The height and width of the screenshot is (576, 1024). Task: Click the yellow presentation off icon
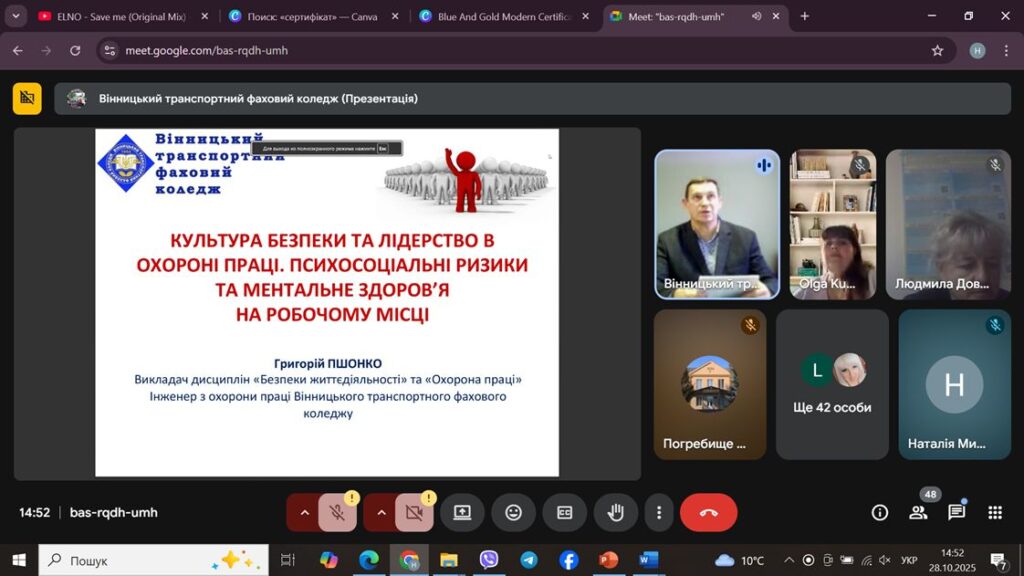point(27,98)
